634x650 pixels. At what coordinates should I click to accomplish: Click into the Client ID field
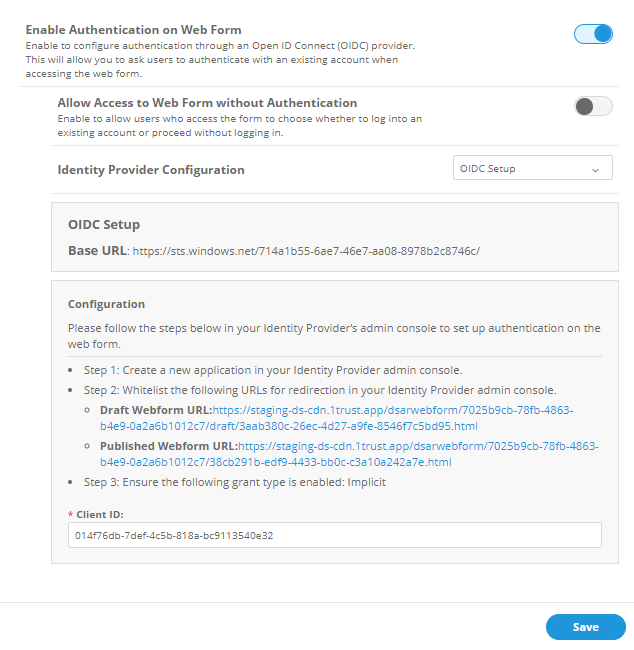pyautogui.click(x=335, y=535)
